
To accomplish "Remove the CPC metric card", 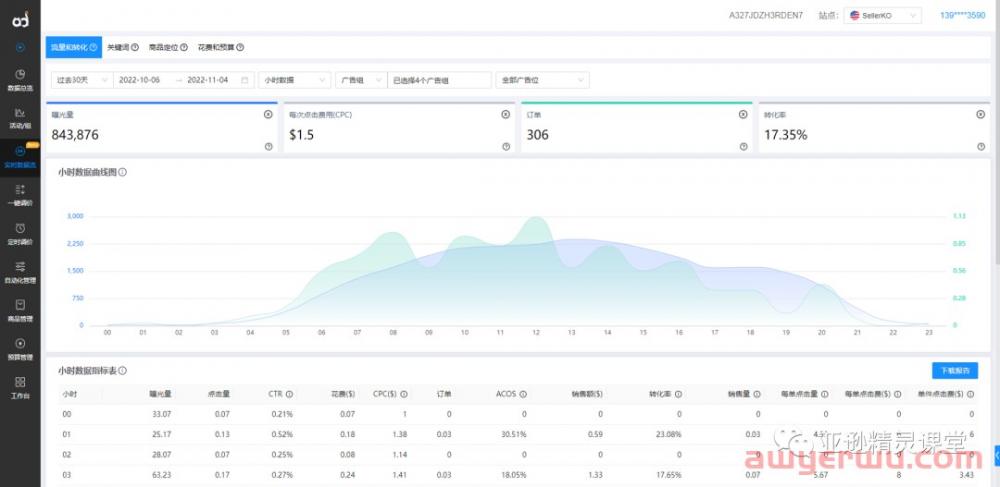I will 506,115.
